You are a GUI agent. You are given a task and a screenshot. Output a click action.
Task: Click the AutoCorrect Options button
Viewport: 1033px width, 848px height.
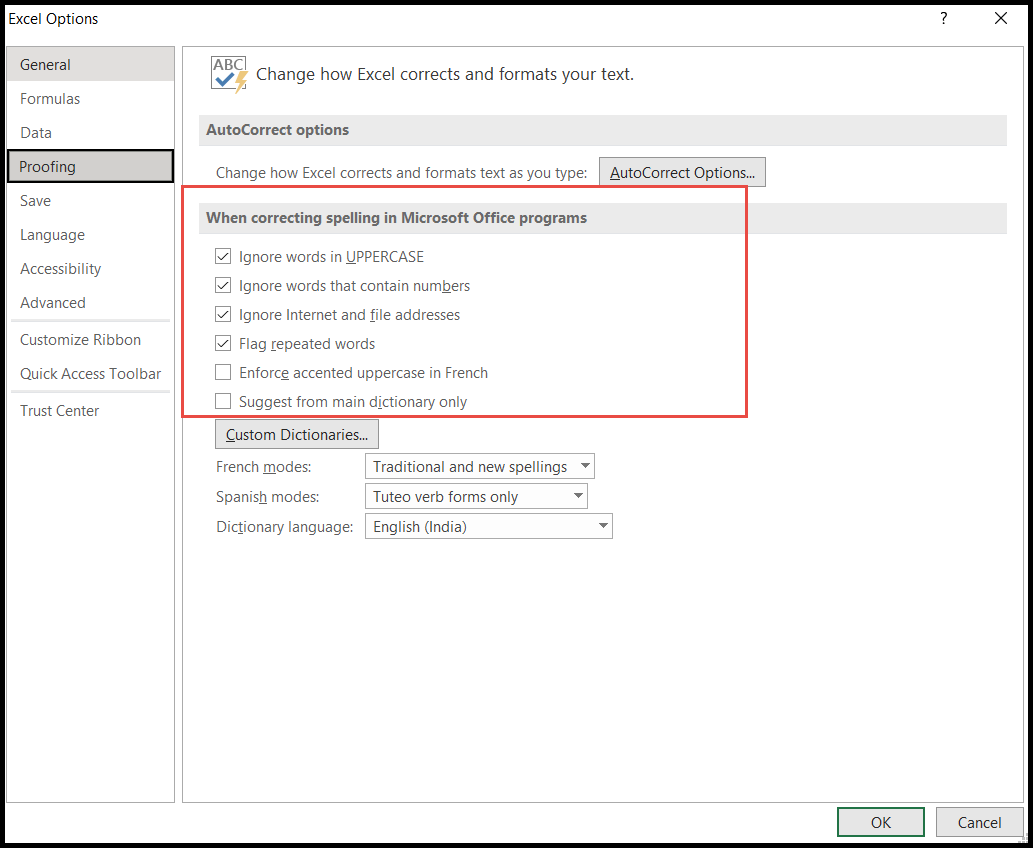tap(682, 173)
